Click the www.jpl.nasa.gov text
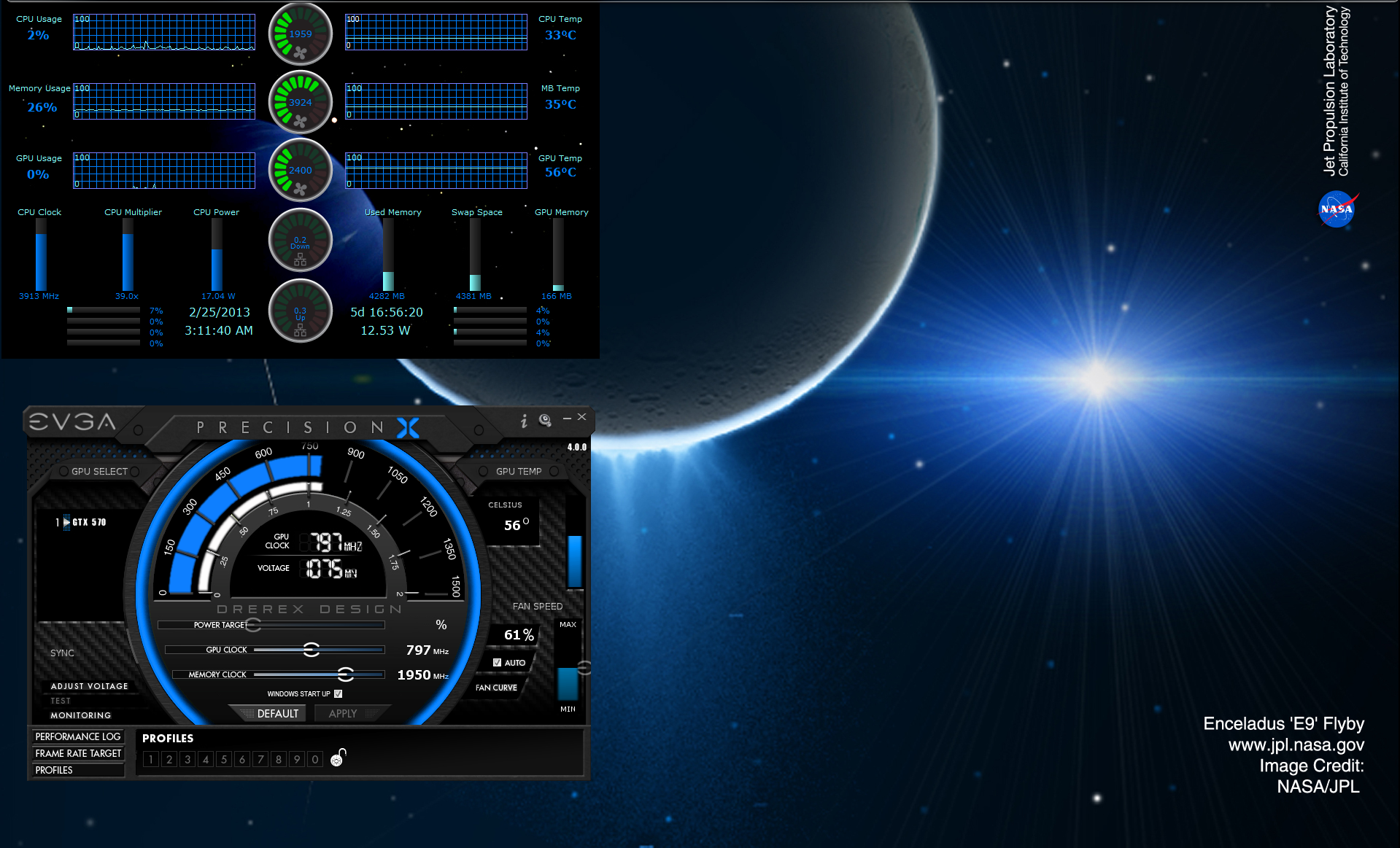Image resolution: width=1400 pixels, height=848 pixels. click(x=1296, y=744)
